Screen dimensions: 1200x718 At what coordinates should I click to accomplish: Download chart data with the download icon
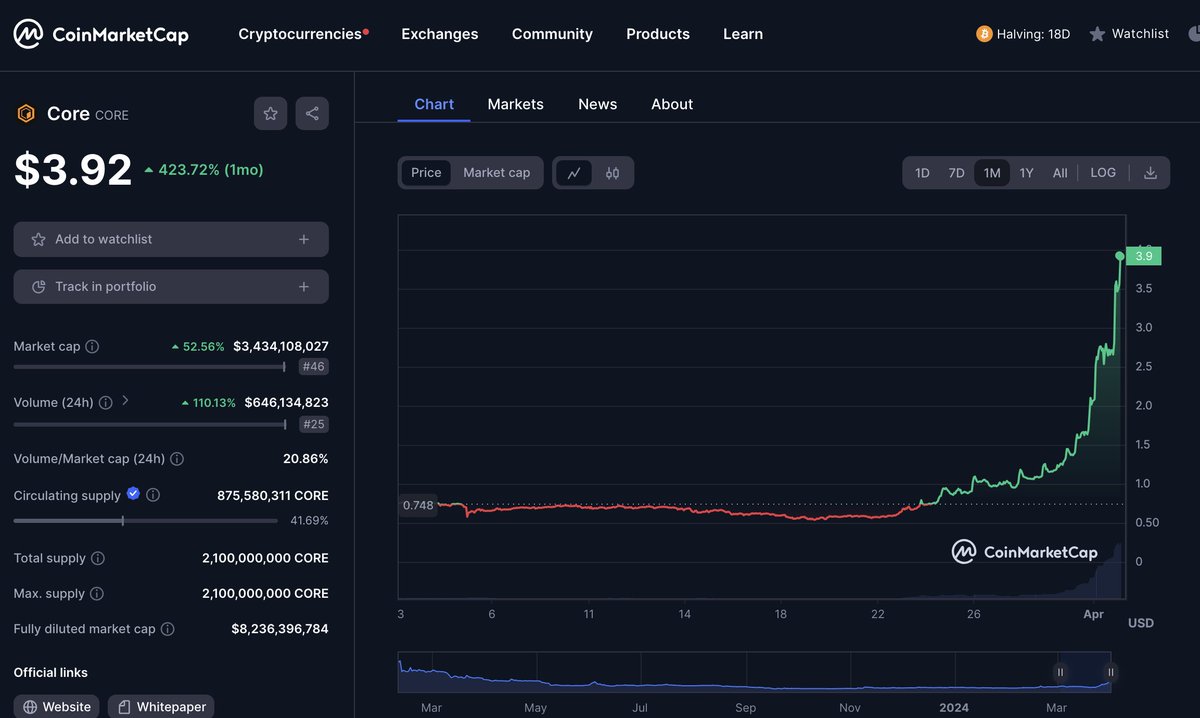click(x=1150, y=173)
